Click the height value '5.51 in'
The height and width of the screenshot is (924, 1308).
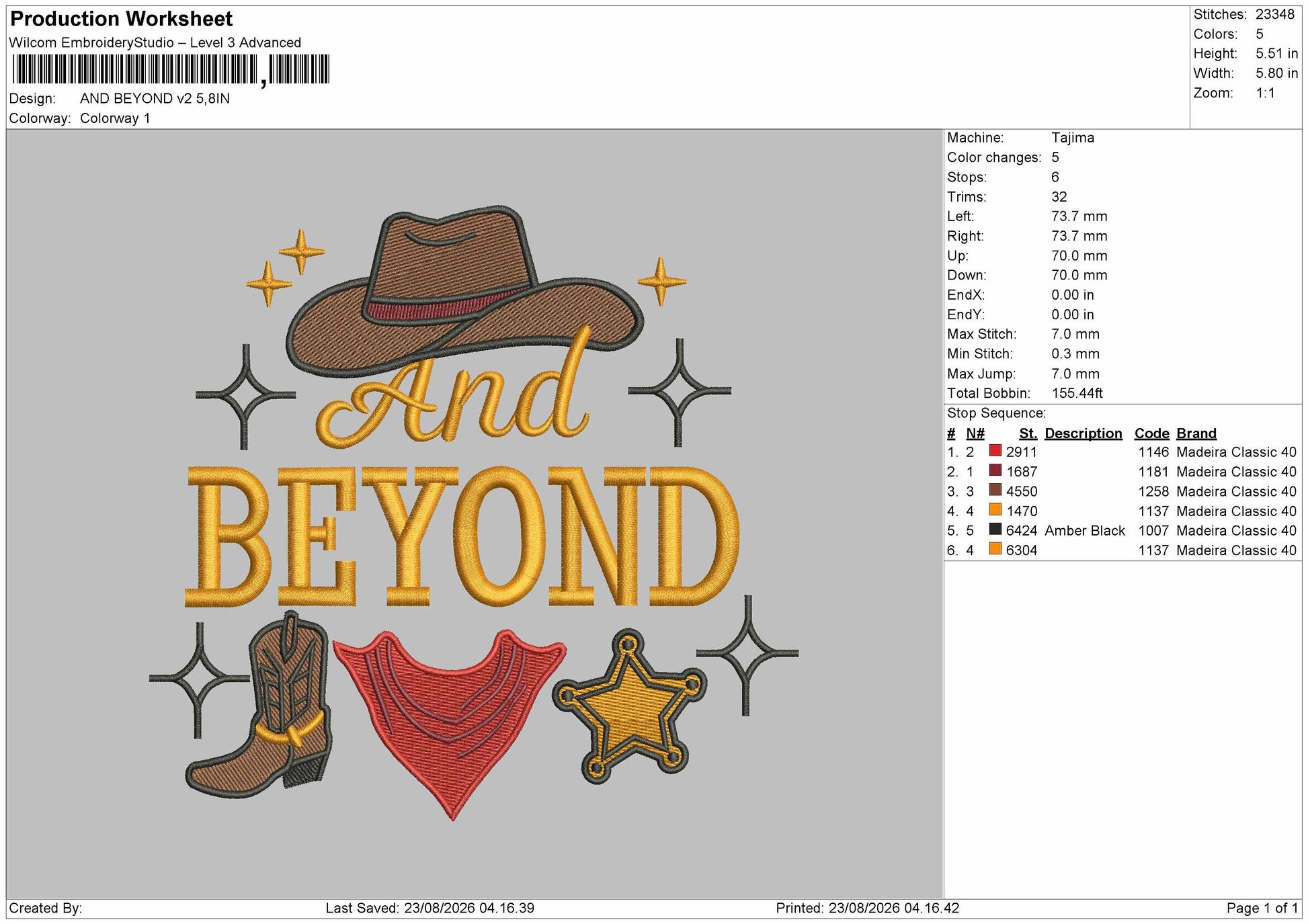tap(1276, 53)
